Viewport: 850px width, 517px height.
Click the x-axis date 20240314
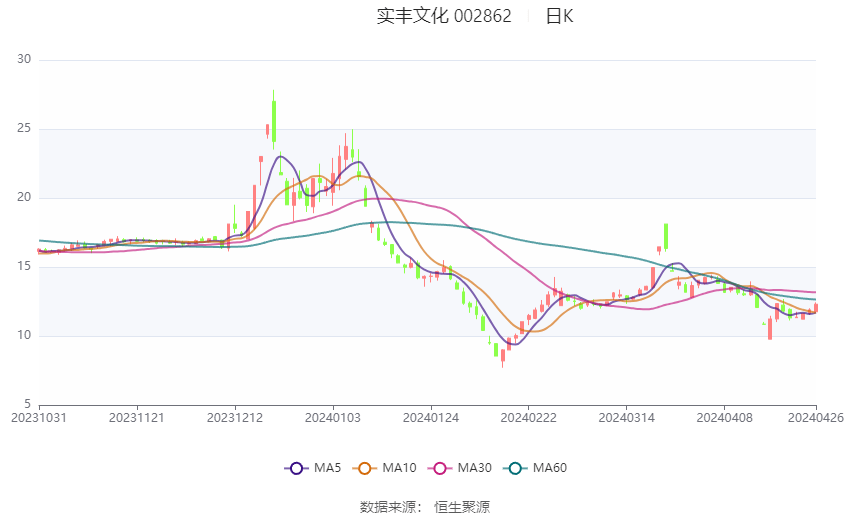[x=627, y=418]
